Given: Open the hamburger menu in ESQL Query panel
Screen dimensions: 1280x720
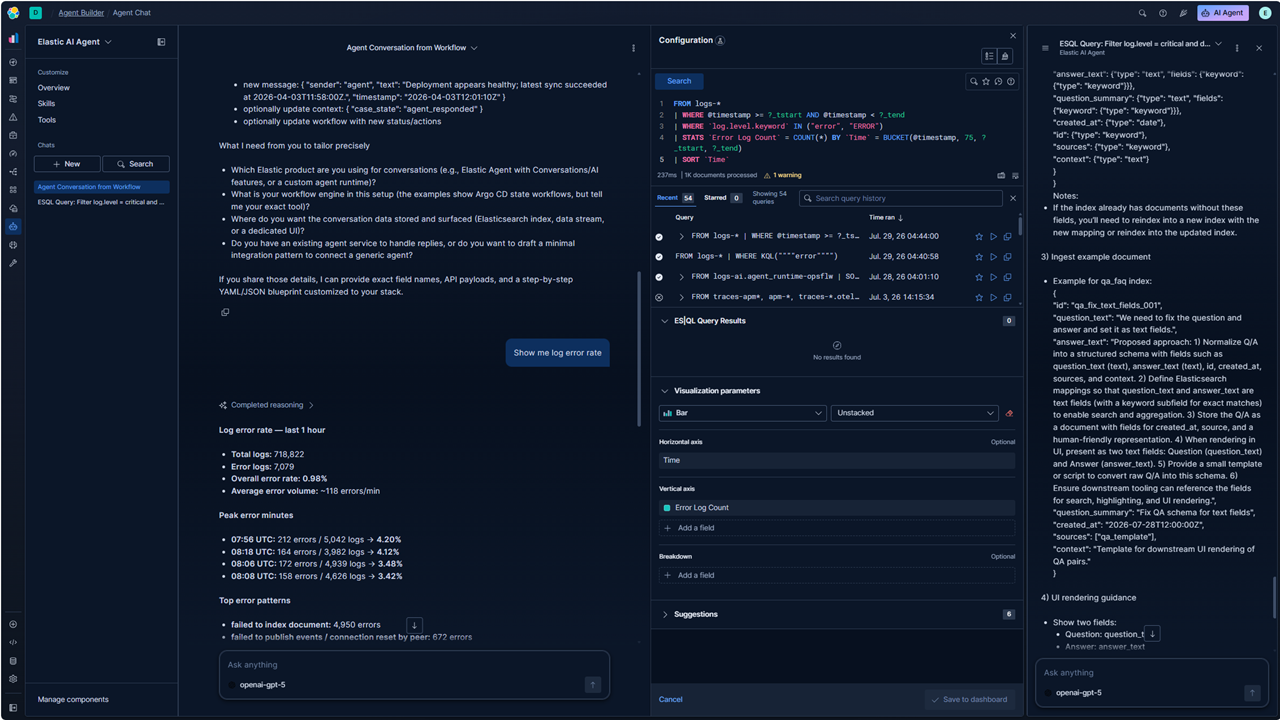Looking at the screenshot, I should [x=1045, y=48].
